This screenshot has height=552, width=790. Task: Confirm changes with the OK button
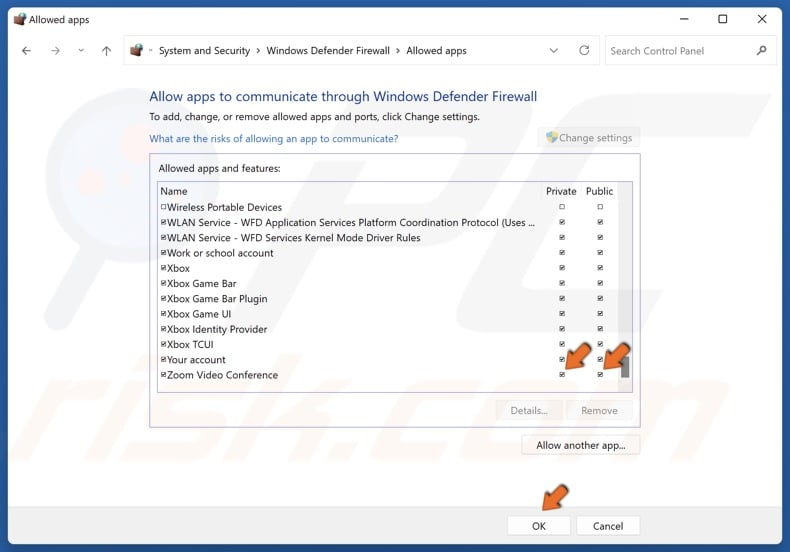coord(539,526)
